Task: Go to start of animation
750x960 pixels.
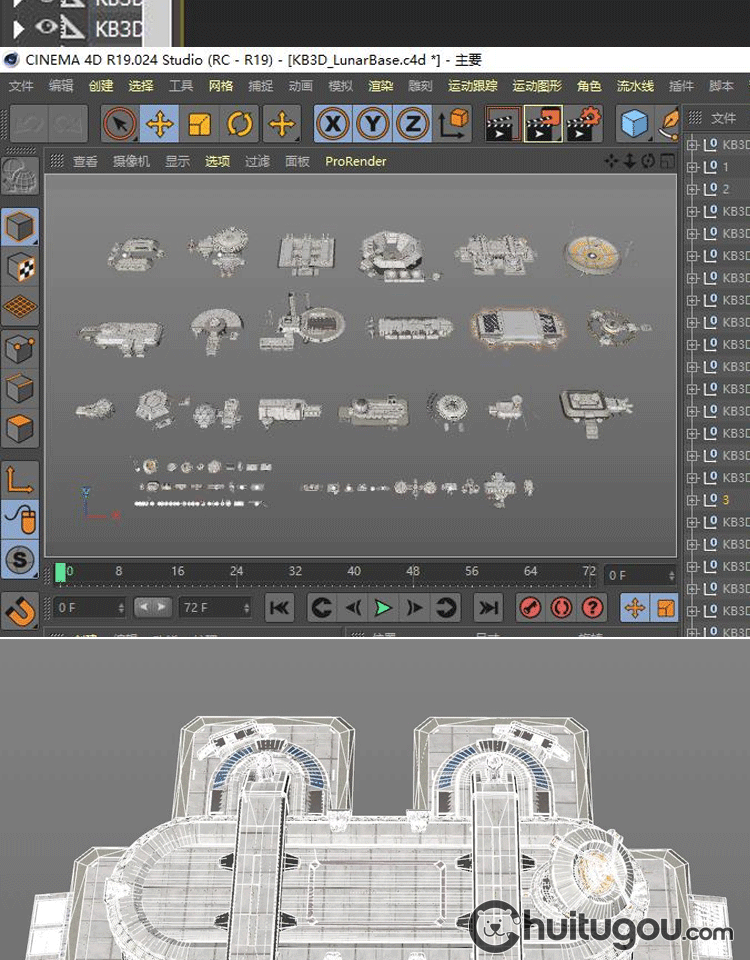Action: coord(280,608)
